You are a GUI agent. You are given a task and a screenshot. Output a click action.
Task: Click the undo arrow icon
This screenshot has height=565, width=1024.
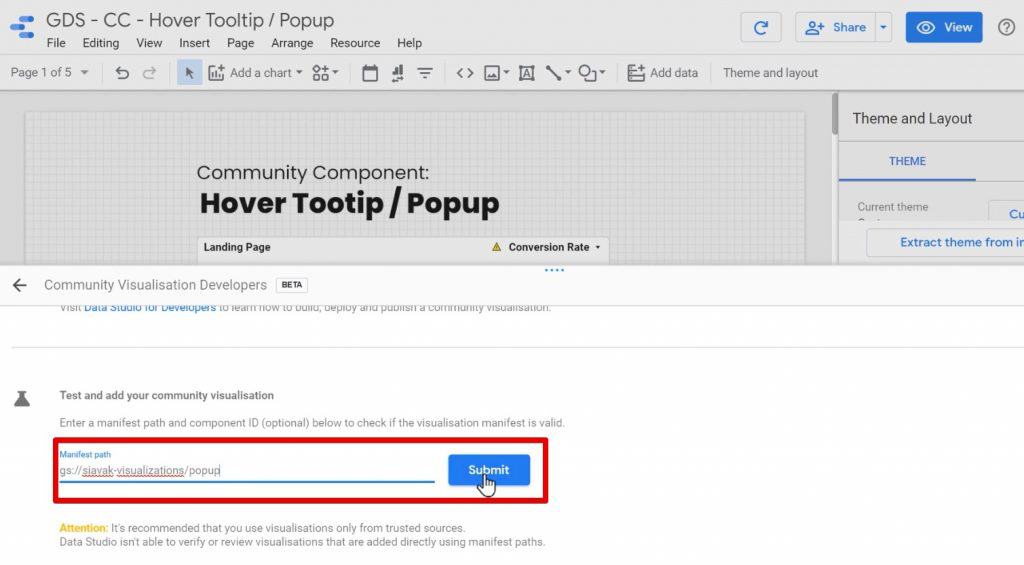coord(122,73)
